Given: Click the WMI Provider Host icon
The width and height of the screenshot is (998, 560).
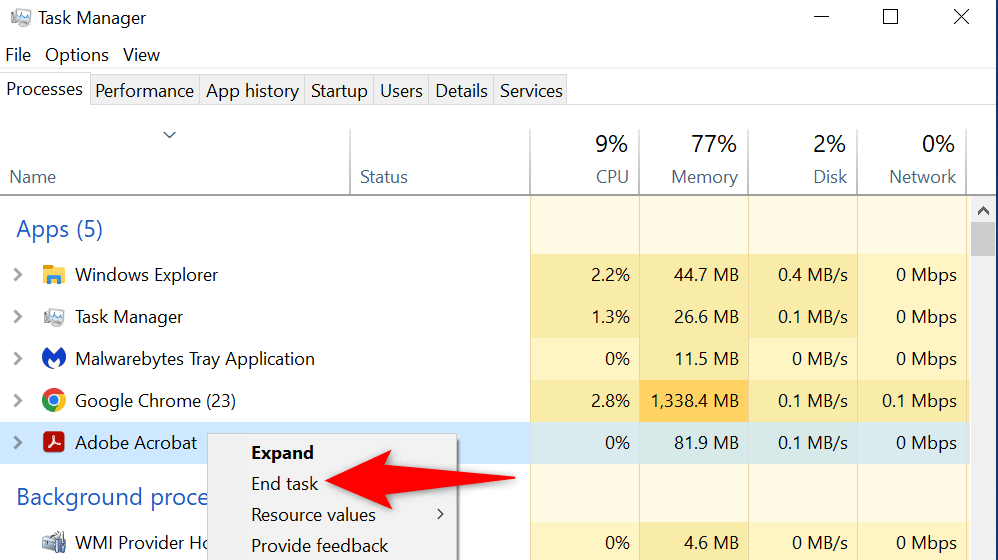Looking at the screenshot, I should tap(53, 542).
